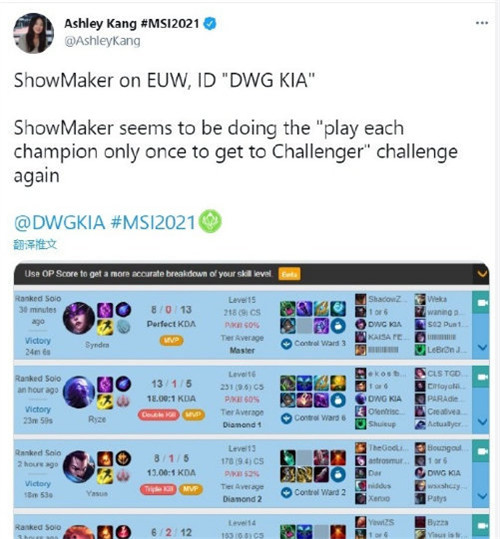
Task: Open the tweet's three-dot more menu
Action: (482, 23)
